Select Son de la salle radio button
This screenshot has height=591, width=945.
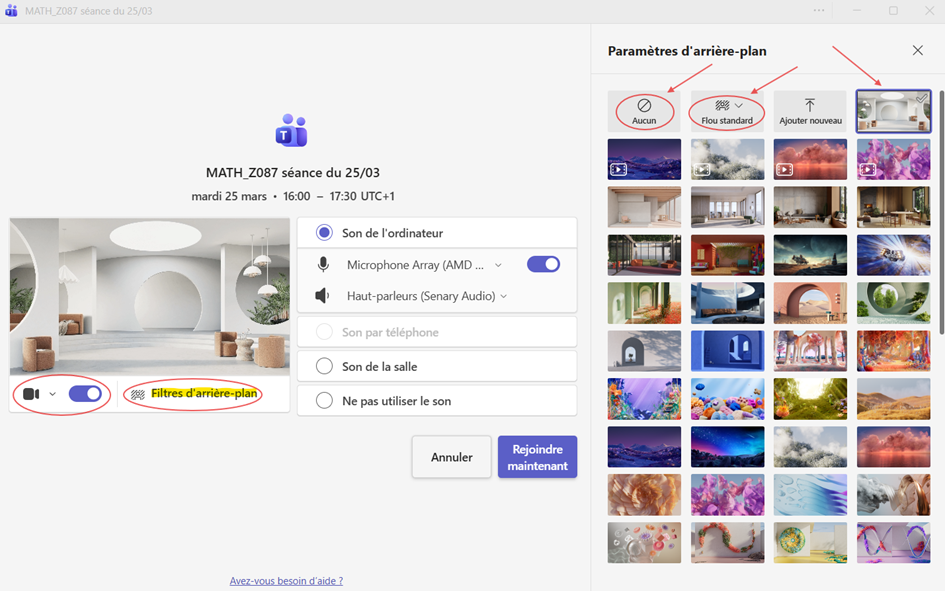[x=324, y=366]
